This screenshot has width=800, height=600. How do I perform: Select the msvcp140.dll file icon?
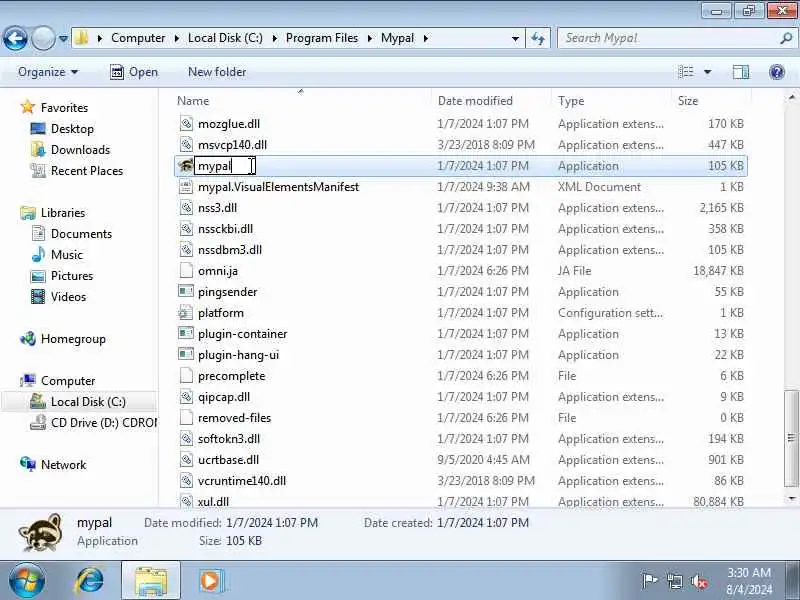pos(186,144)
